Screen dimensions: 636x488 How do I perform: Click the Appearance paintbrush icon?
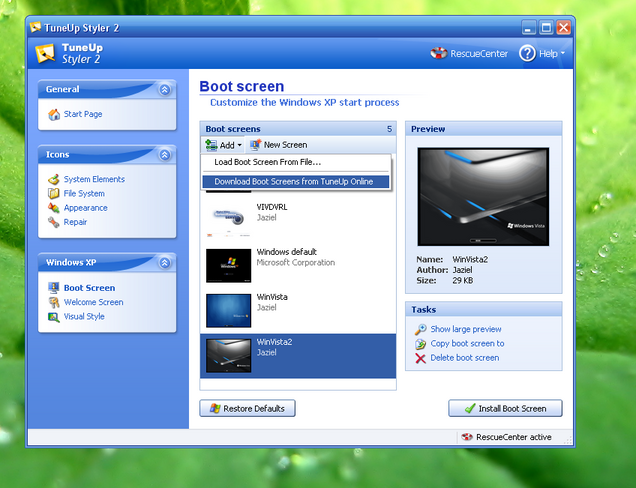[x=54, y=208]
